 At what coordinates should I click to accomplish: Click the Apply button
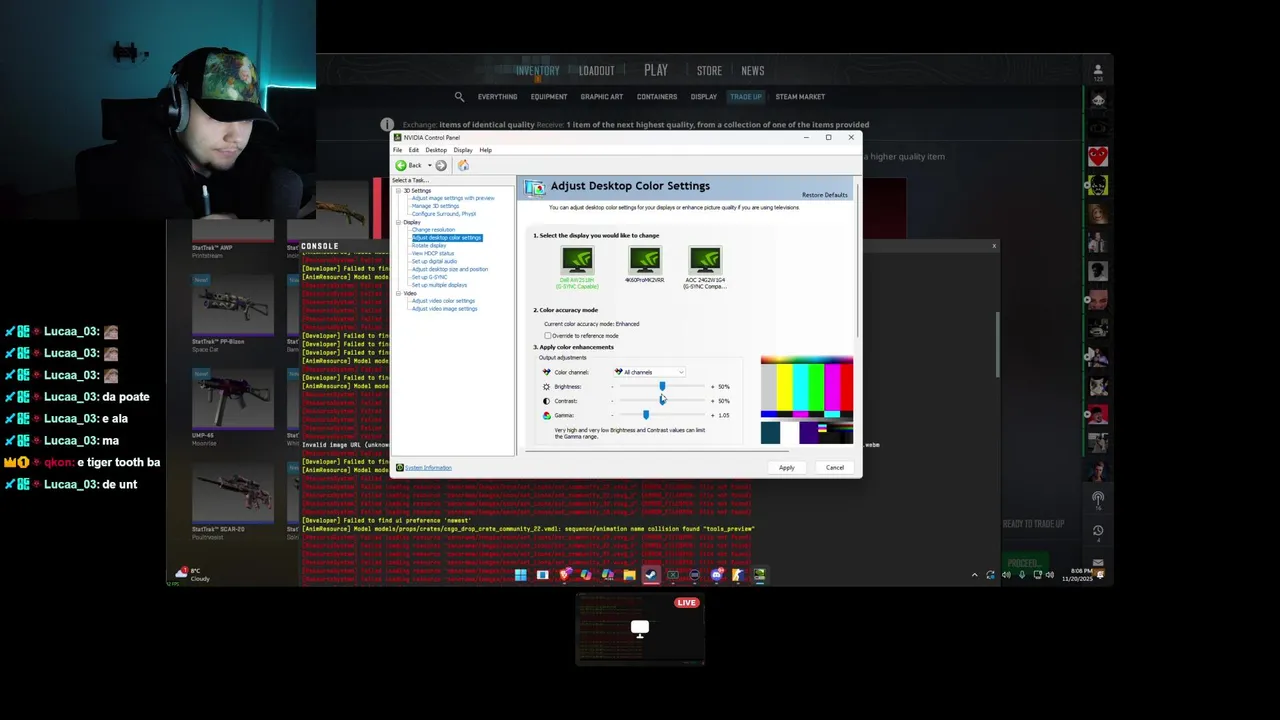coord(787,467)
